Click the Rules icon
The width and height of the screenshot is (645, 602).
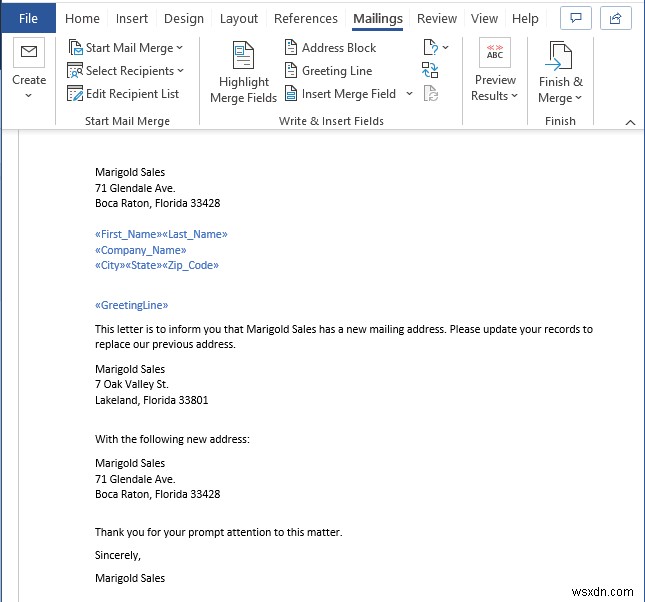[430, 48]
